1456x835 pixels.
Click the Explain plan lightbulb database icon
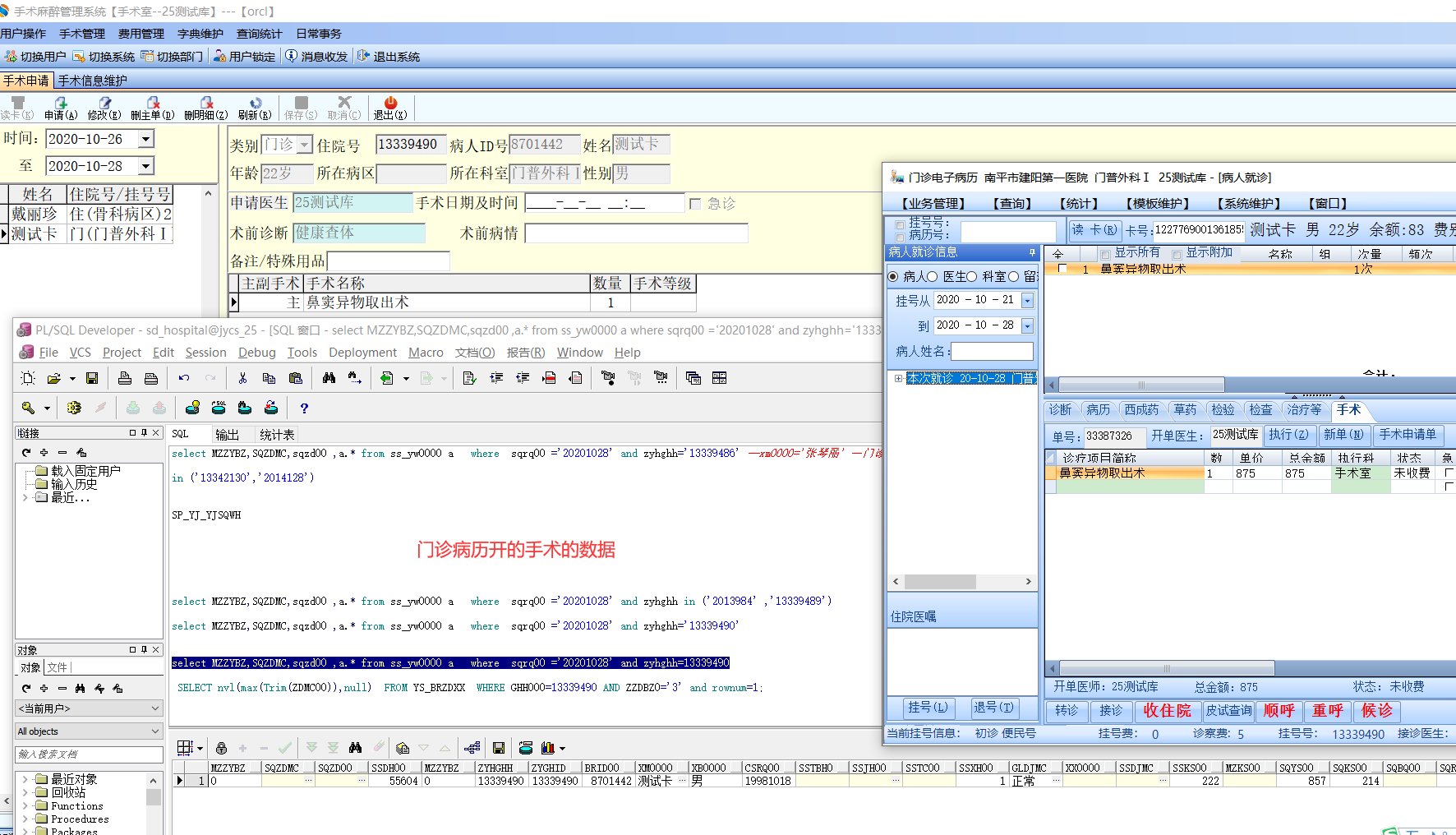click(x=192, y=408)
